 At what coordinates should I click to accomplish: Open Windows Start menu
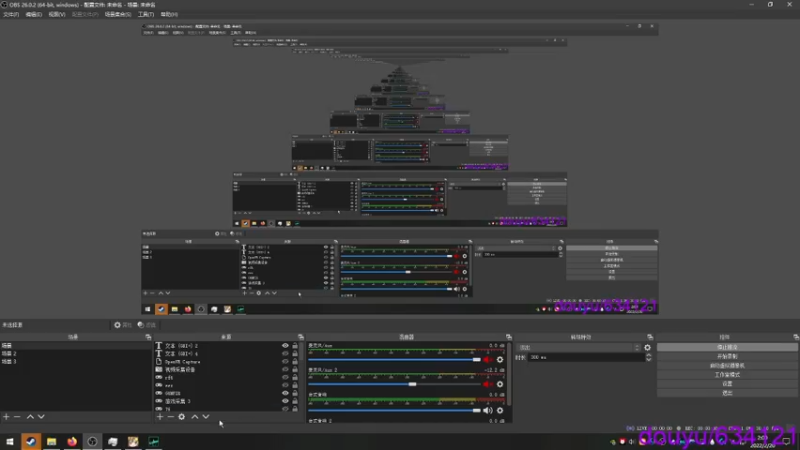tap(10, 441)
